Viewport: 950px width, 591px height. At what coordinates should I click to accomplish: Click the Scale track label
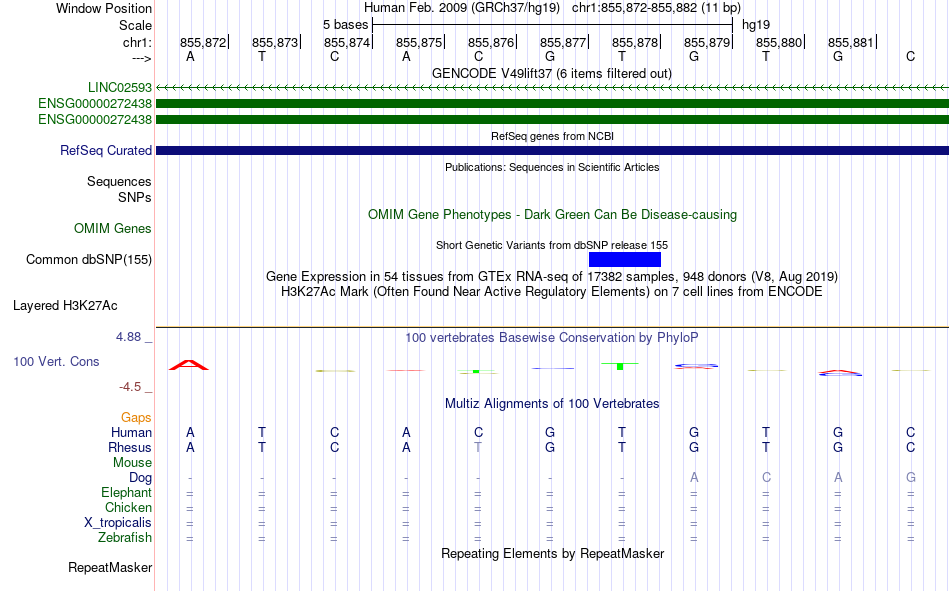(x=135, y=25)
